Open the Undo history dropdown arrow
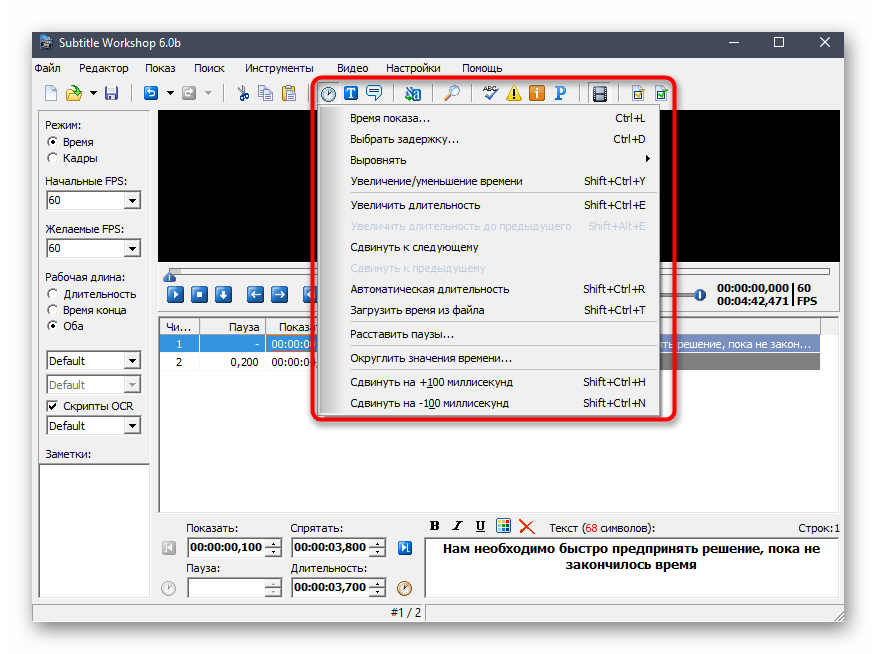The height and width of the screenshot is (654, 876). click(170, 93)
